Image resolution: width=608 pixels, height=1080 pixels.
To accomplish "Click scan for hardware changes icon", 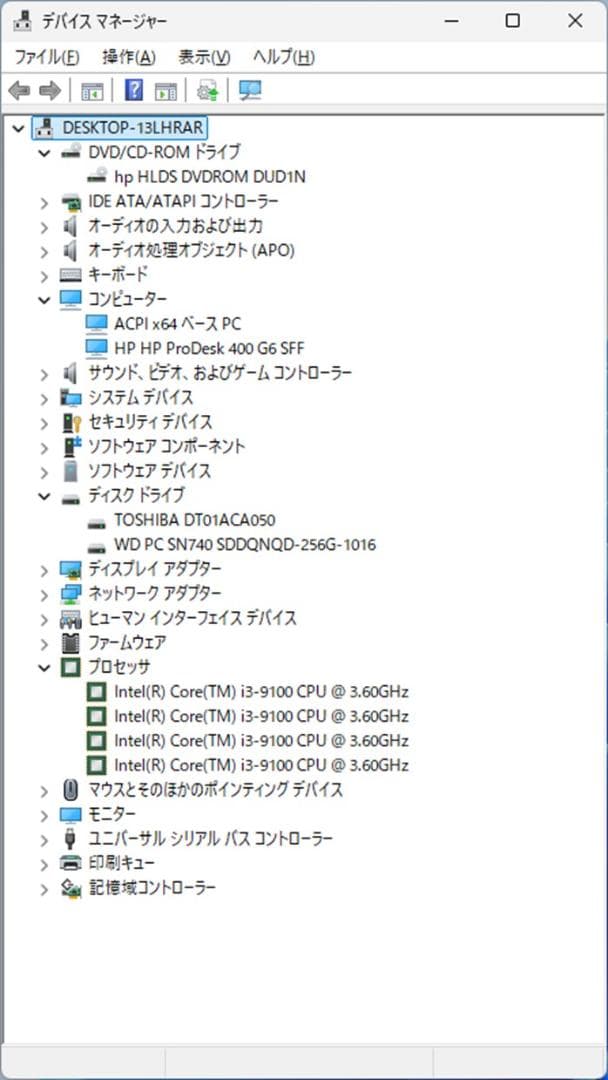I will pos(250,90).
